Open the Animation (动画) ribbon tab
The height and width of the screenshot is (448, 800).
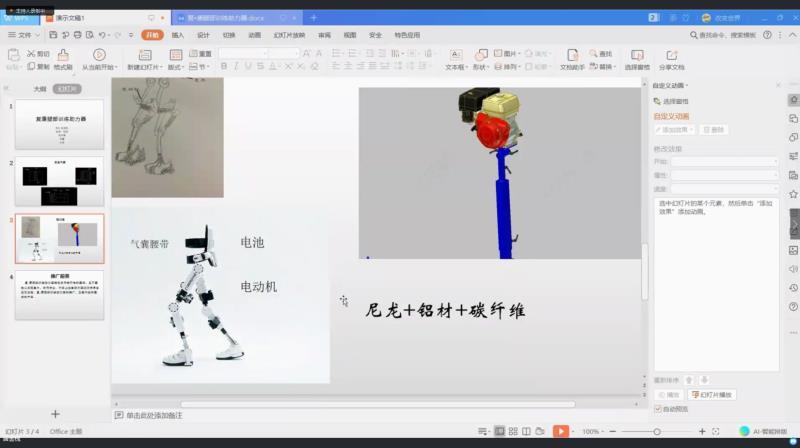tap(254, 35)
